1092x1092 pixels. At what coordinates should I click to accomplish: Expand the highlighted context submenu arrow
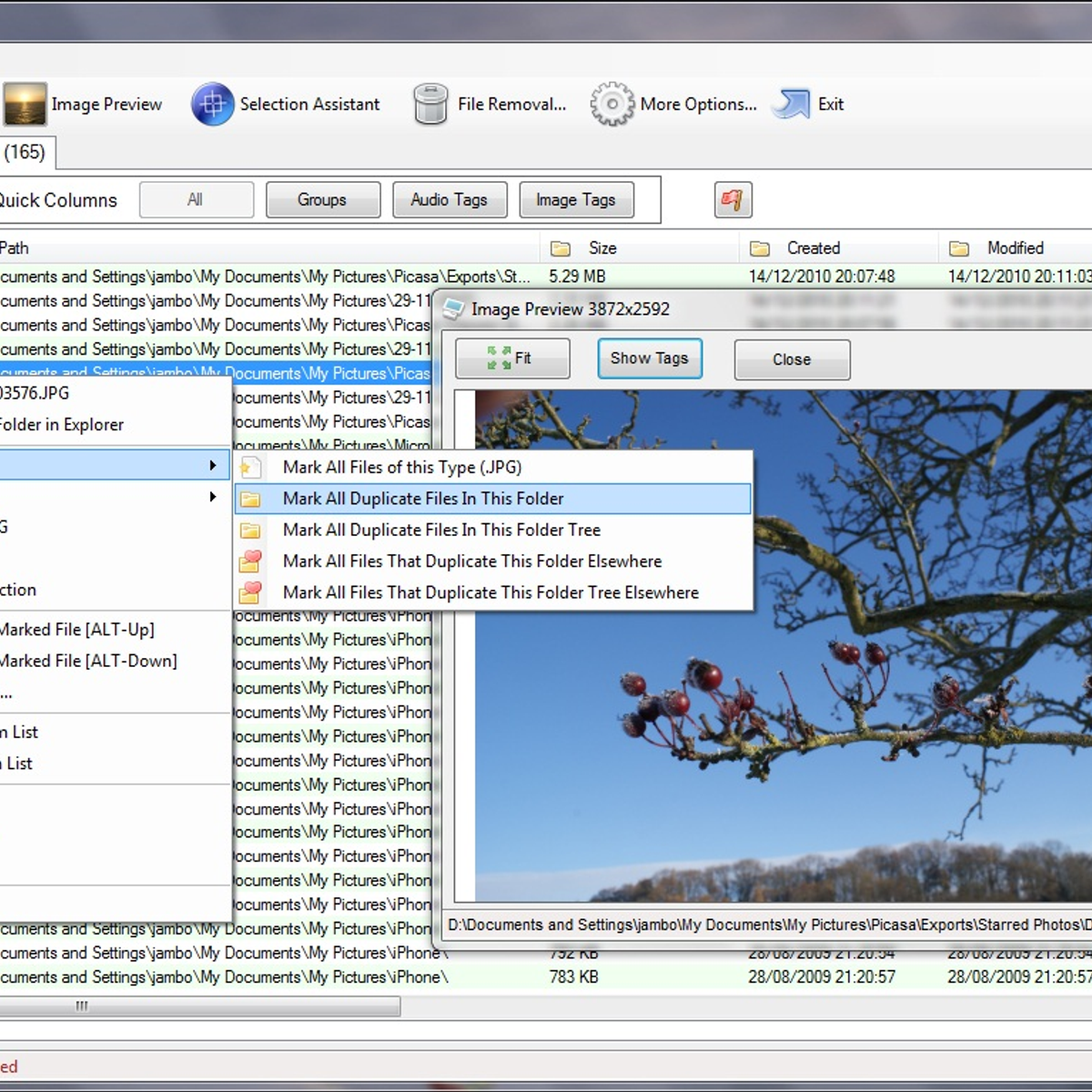pos(213,466)
